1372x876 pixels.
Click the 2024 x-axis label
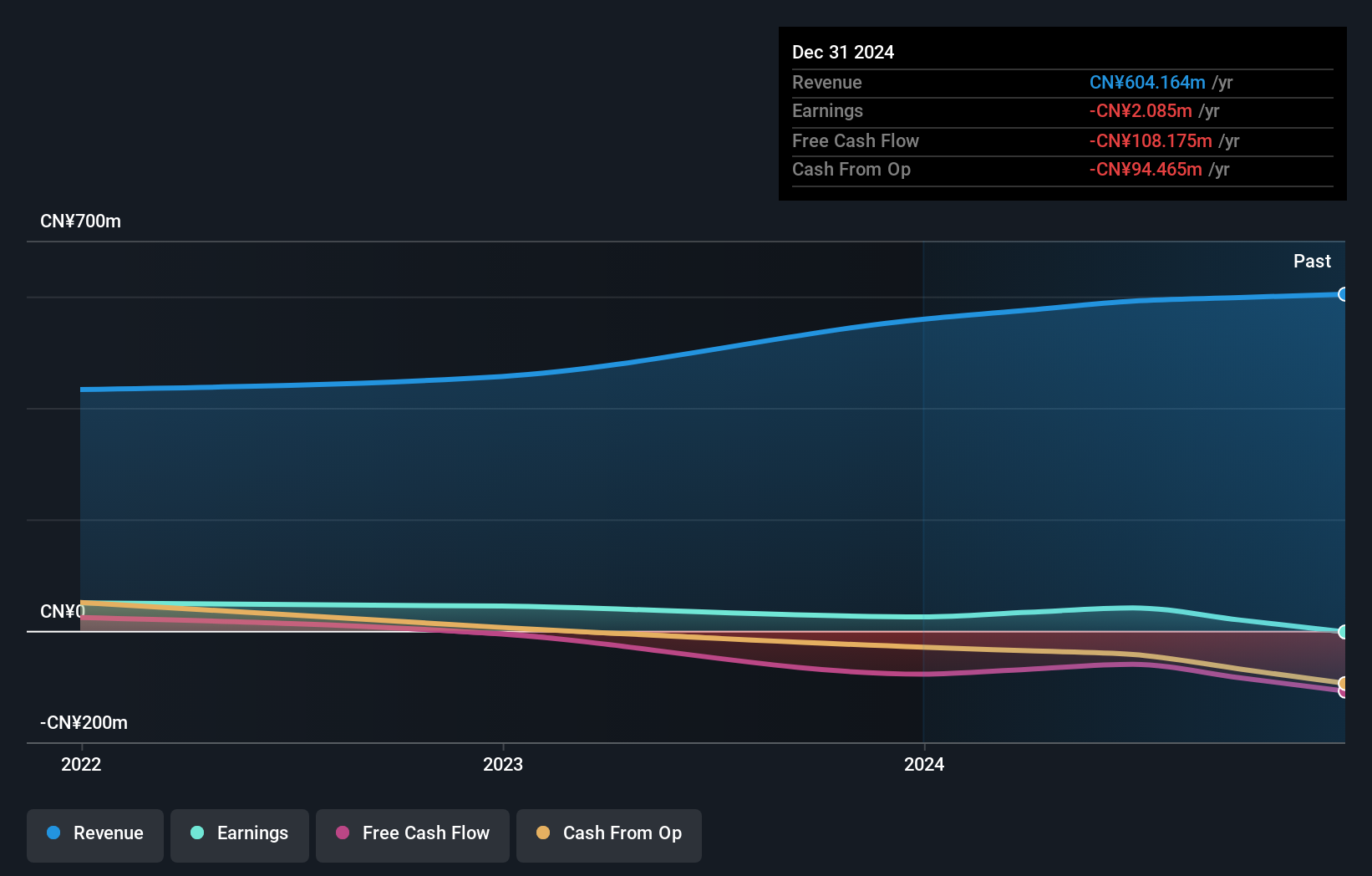click(x=924, y=764)
